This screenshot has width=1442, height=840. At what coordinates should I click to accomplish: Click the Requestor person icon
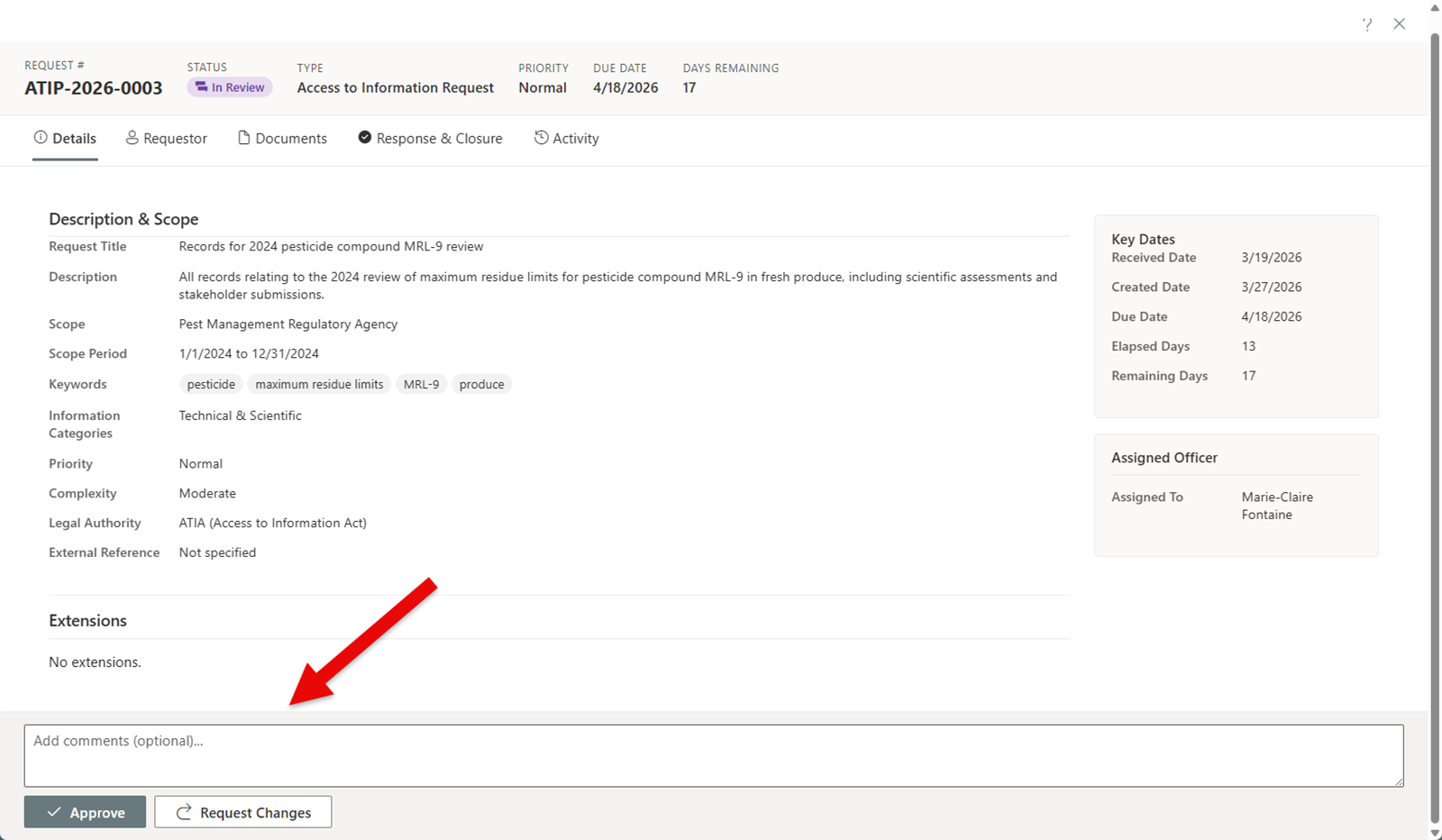tap(132, 138)
